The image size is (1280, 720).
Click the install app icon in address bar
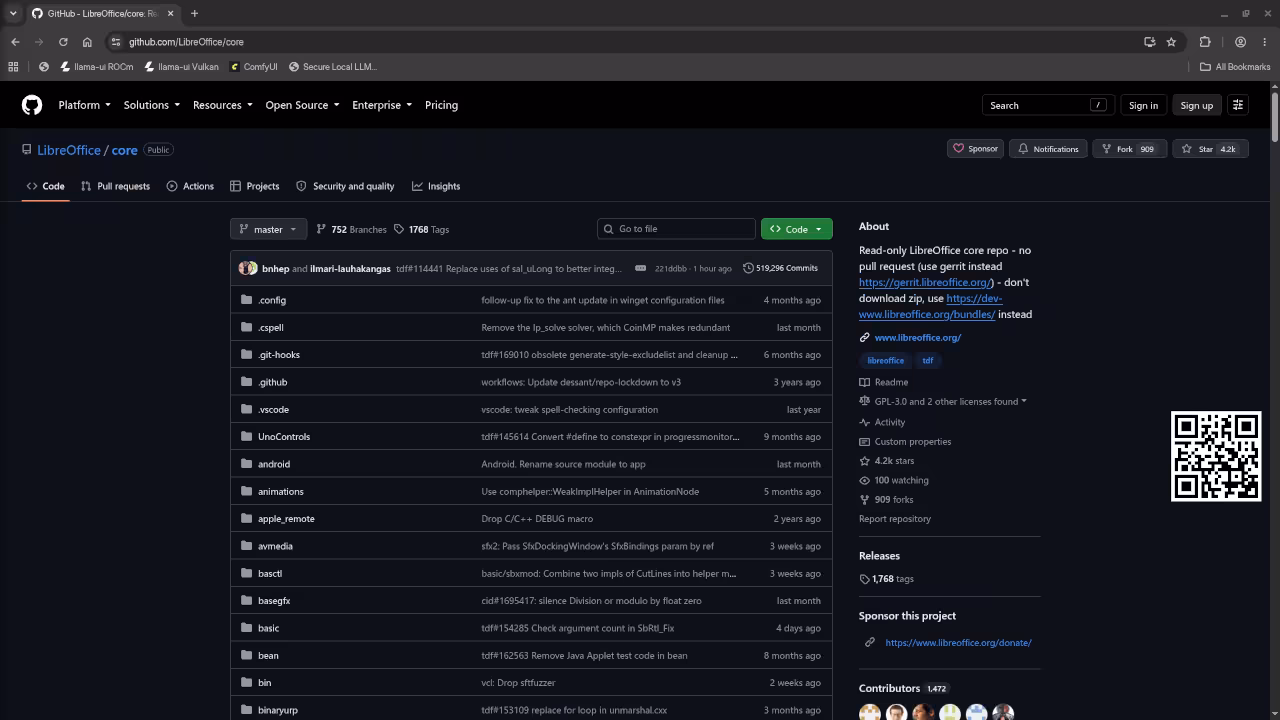click(1149, 42)
